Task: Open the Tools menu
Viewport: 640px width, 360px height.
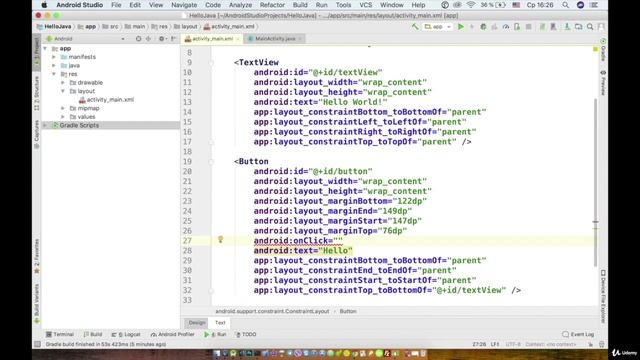Action: coord(343,5)
